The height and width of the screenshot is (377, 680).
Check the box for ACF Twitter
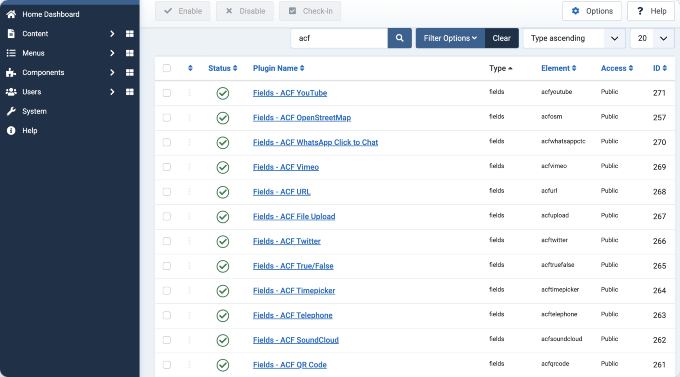pyautogui.click(x=167, y=241)
